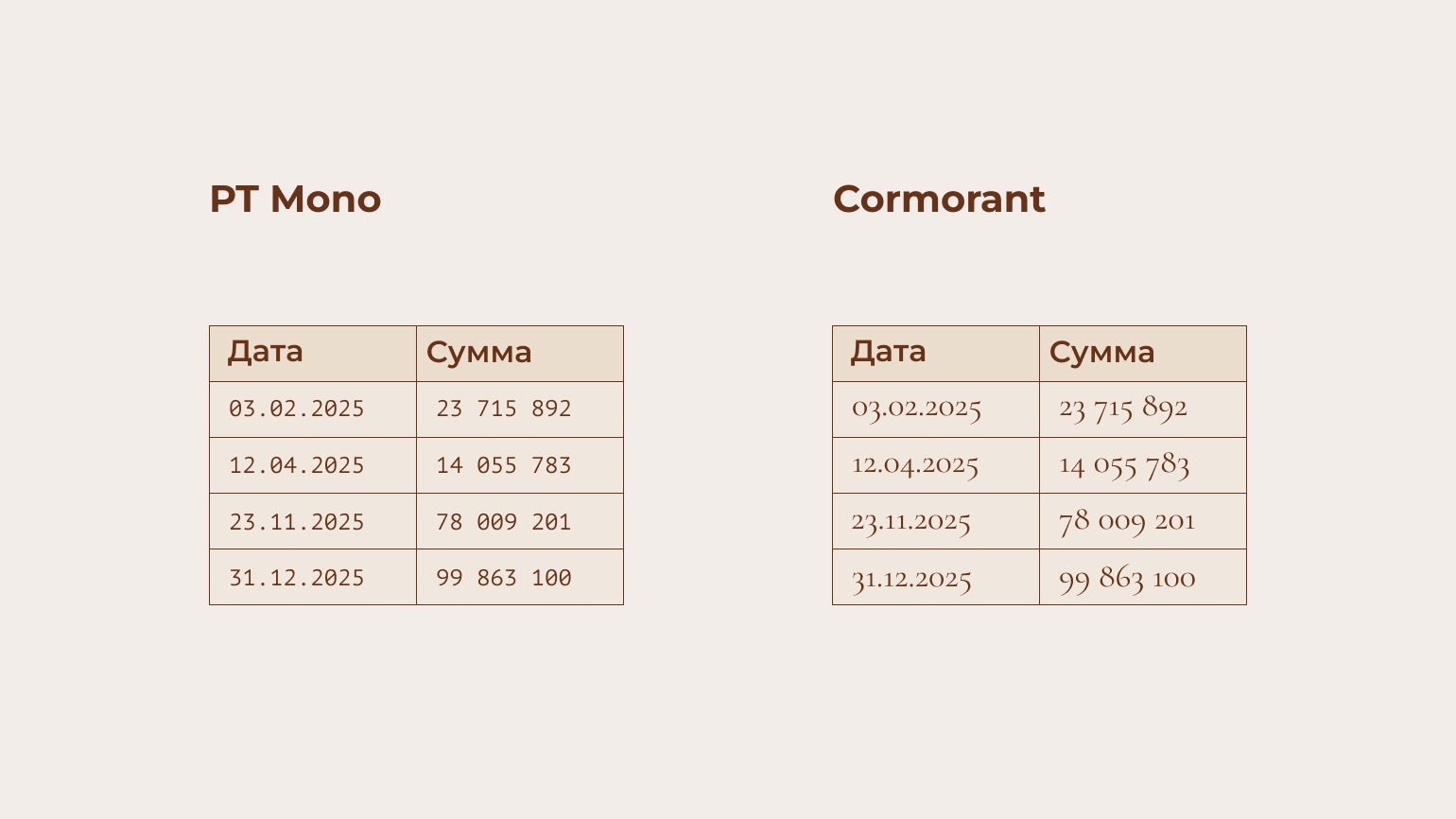Image resolution: width=1456 pixels, height=819 pixels.
Task: Click the Сумма header in Cormorant table
Action: click(x=1102, y=352)
